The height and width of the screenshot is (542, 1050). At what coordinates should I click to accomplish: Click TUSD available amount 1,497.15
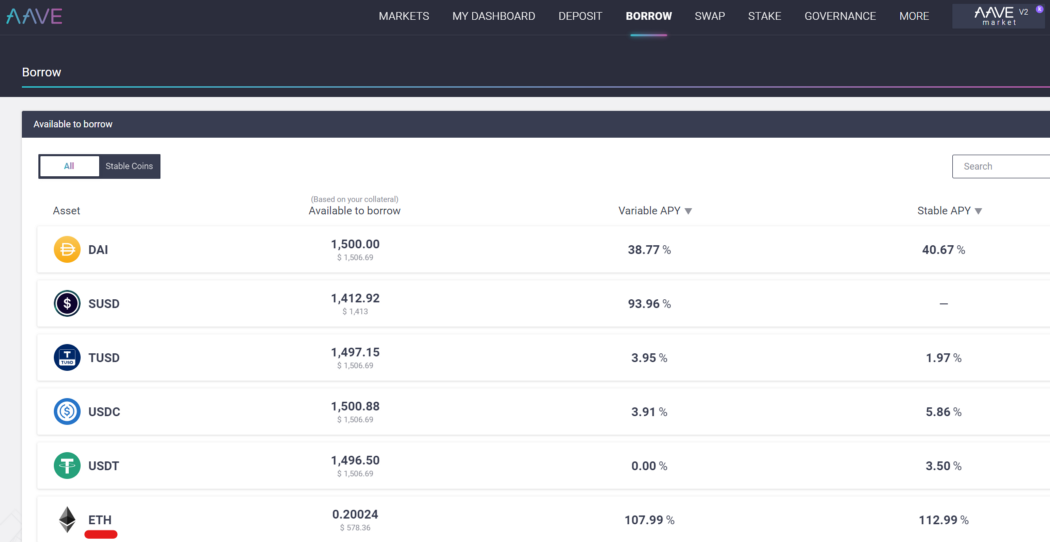pos(355,352)
